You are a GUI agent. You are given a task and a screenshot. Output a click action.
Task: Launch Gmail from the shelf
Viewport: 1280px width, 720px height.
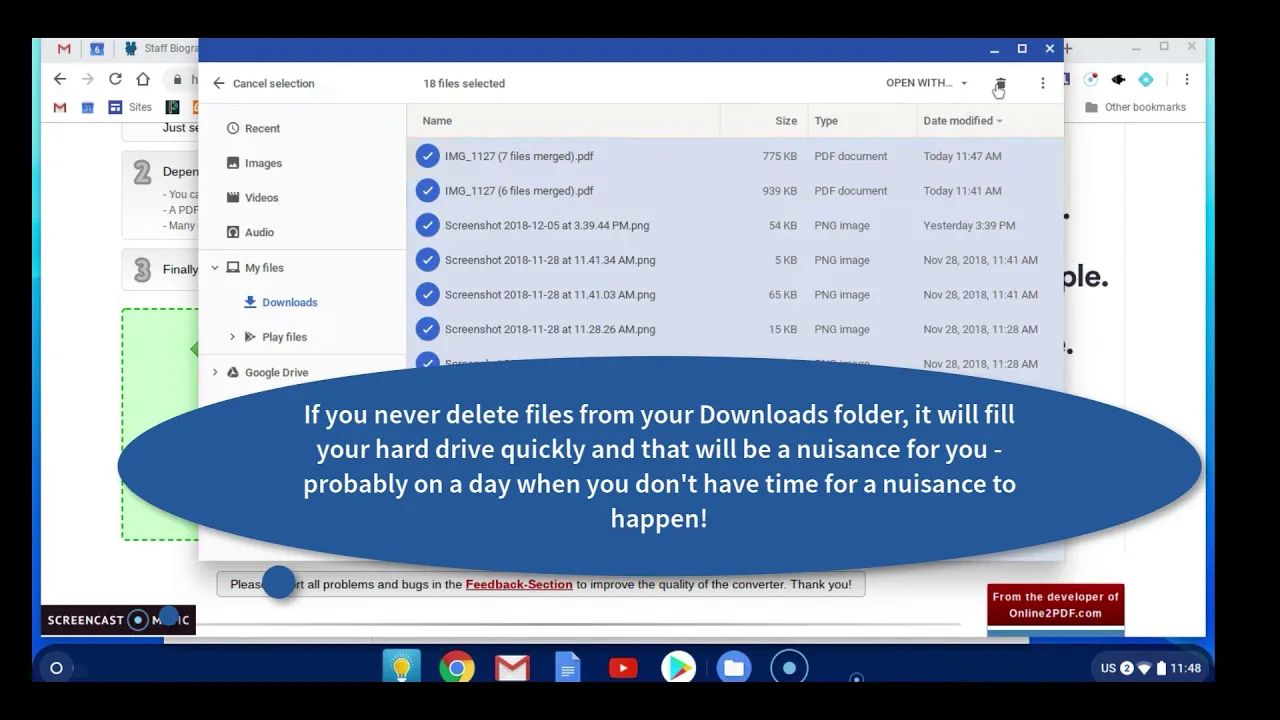[512, 667]
